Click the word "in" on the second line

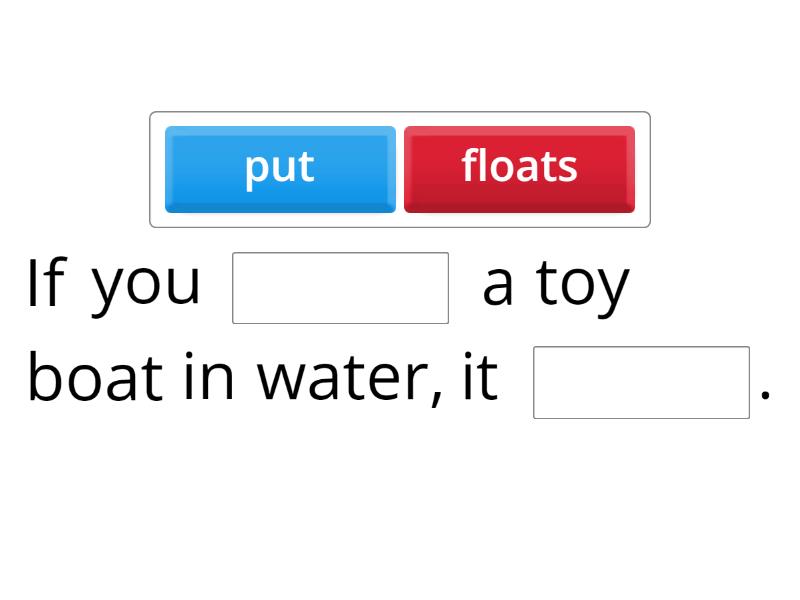pyautogui.click(x=210, y=380)
